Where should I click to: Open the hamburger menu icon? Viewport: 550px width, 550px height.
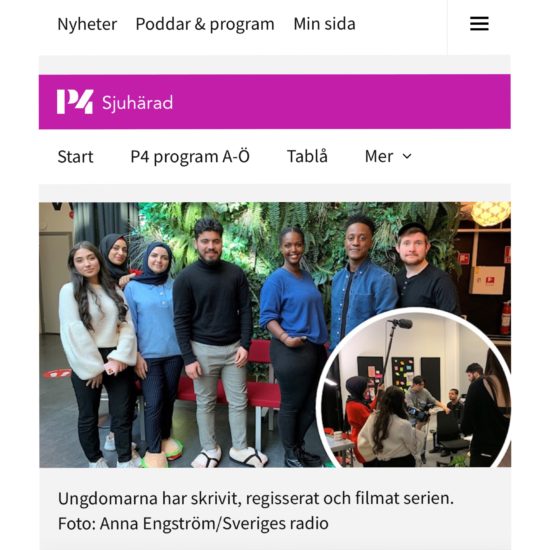point(479,24)
